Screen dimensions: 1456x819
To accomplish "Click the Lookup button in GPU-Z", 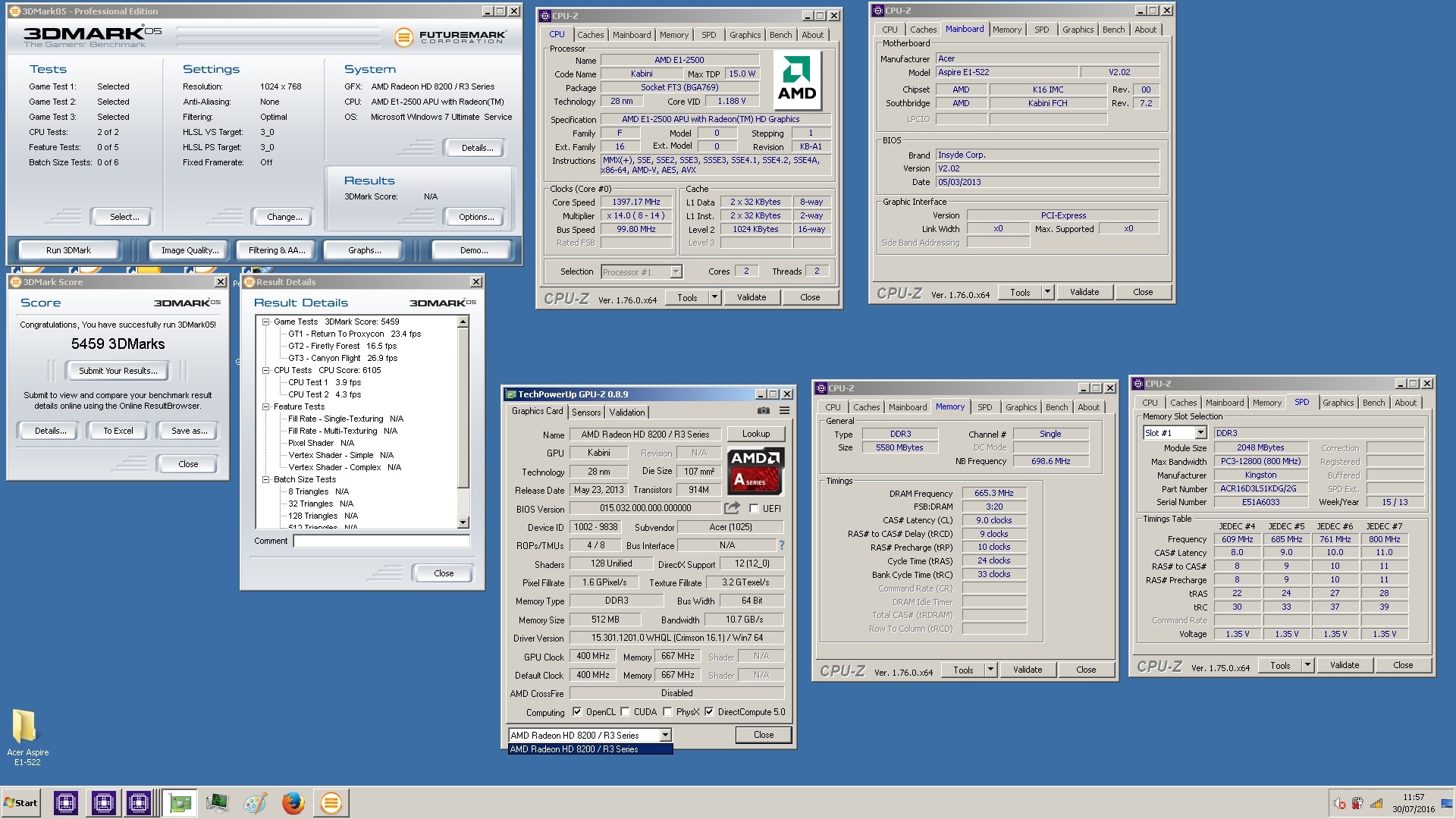I will pyautogui.click(x=756, y=434).
